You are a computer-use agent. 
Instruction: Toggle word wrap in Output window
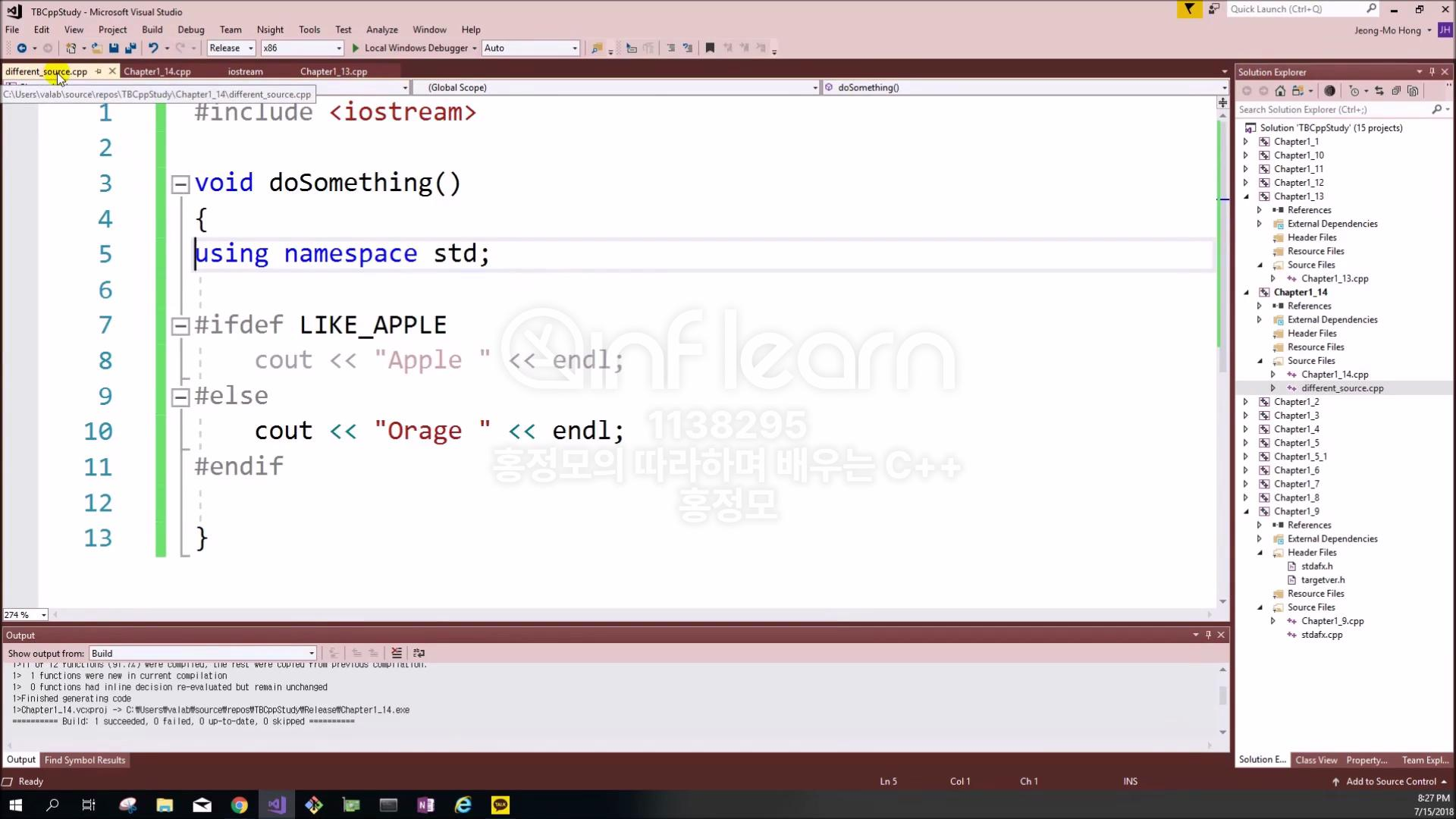pyautogui.click(x=419, y=653)
